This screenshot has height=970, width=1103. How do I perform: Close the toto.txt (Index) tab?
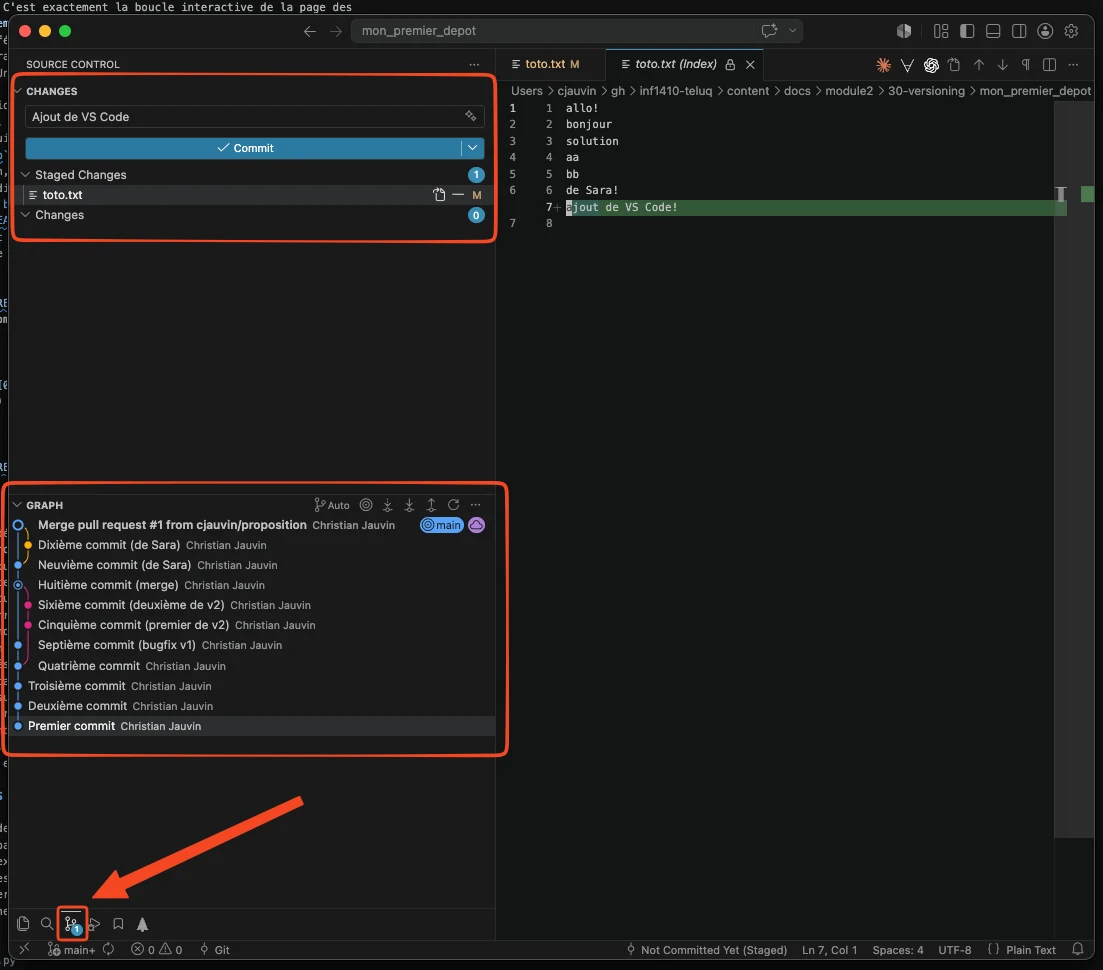[750, 65]
